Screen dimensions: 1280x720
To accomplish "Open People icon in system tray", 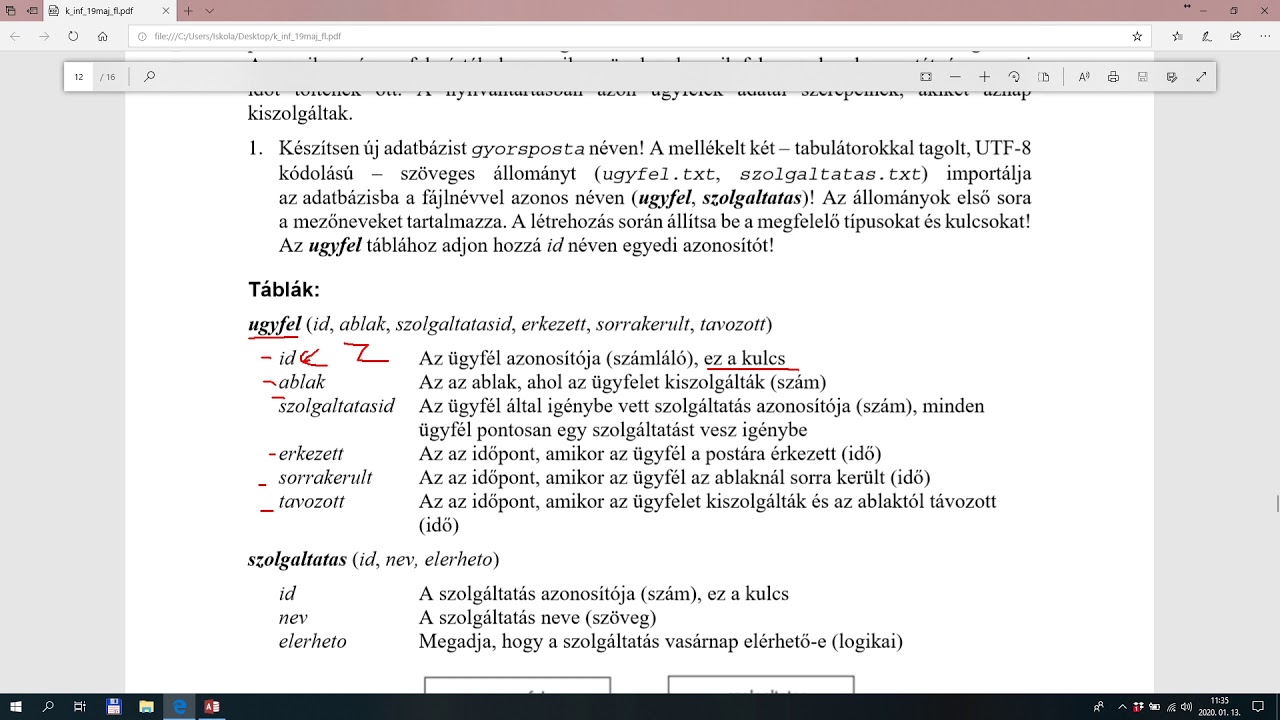I will (x=1099, y=706).
